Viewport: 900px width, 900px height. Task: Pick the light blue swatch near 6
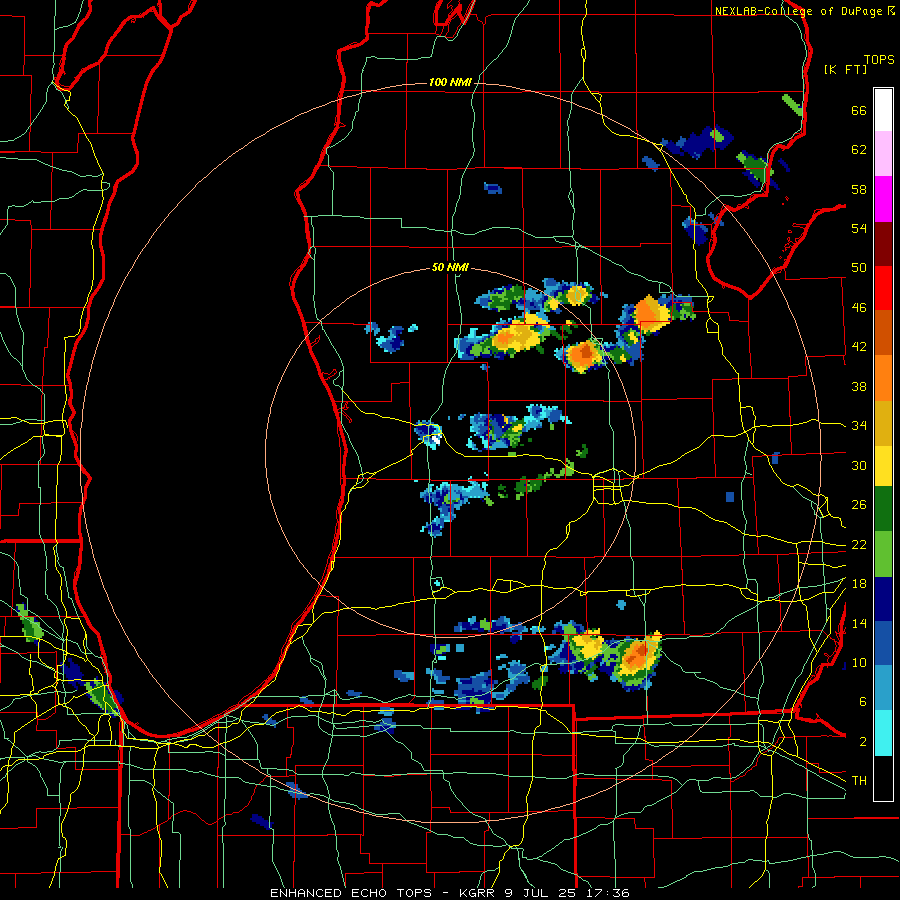[883, 688]
